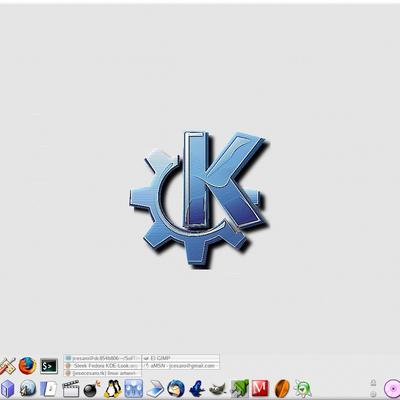Switch to the linux artwork browser task

click(103, 373)
